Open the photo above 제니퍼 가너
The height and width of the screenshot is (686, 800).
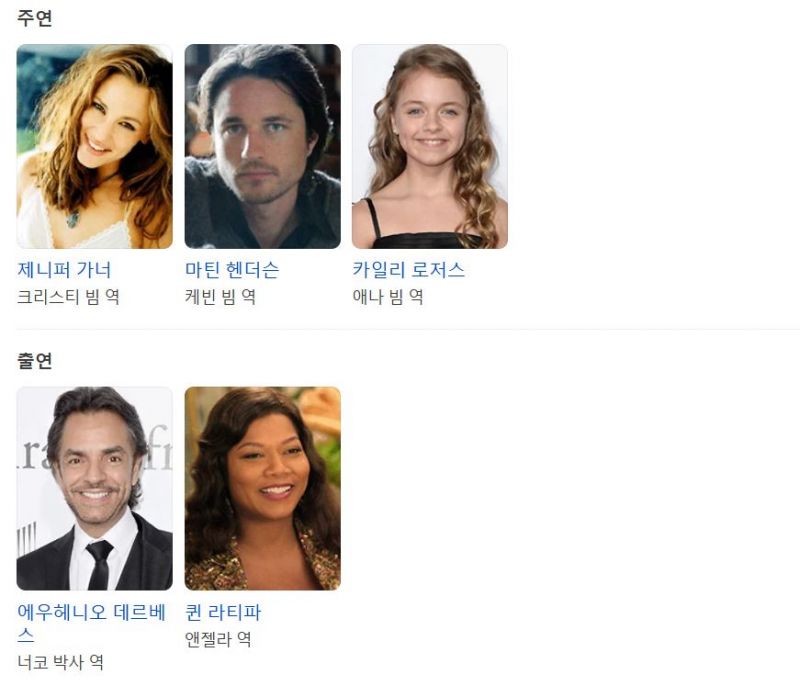(94, 146)
